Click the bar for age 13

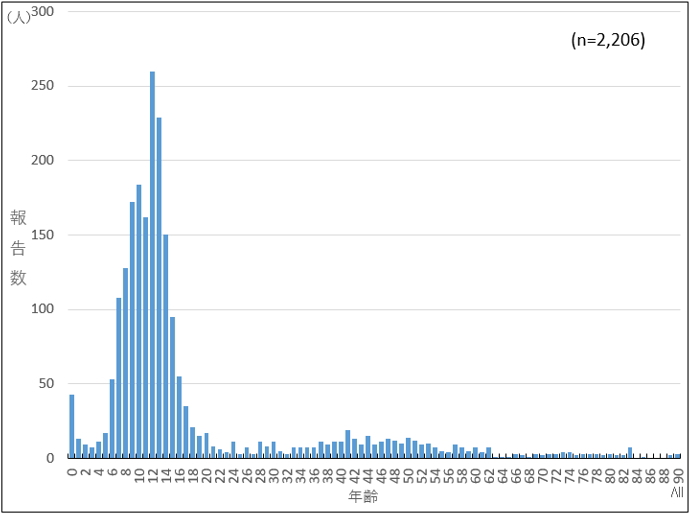point(159,288)
